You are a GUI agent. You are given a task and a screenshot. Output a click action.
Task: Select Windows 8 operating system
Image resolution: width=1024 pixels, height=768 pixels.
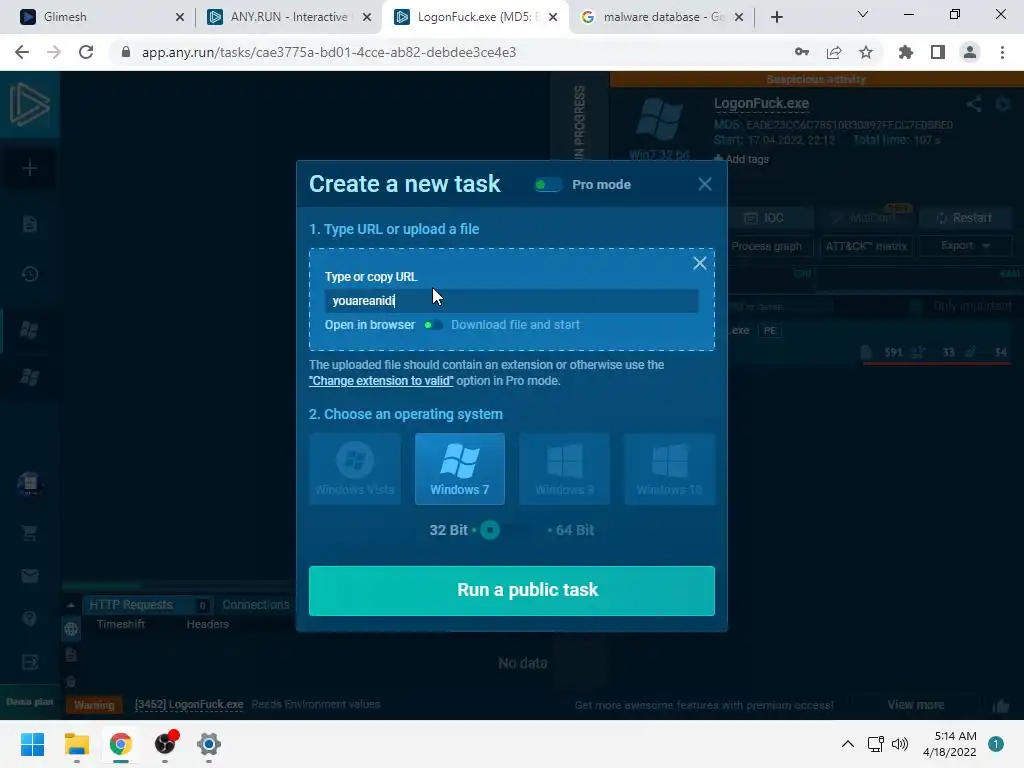[564, 469]
